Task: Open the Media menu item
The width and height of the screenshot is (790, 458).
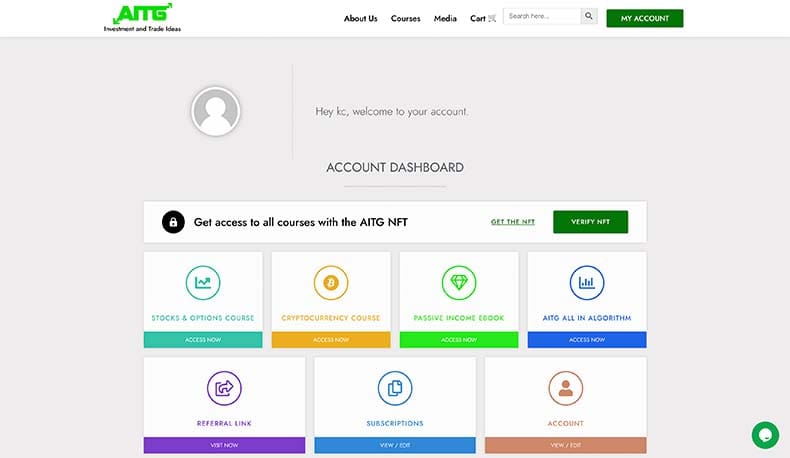Action: click(445, 19)
